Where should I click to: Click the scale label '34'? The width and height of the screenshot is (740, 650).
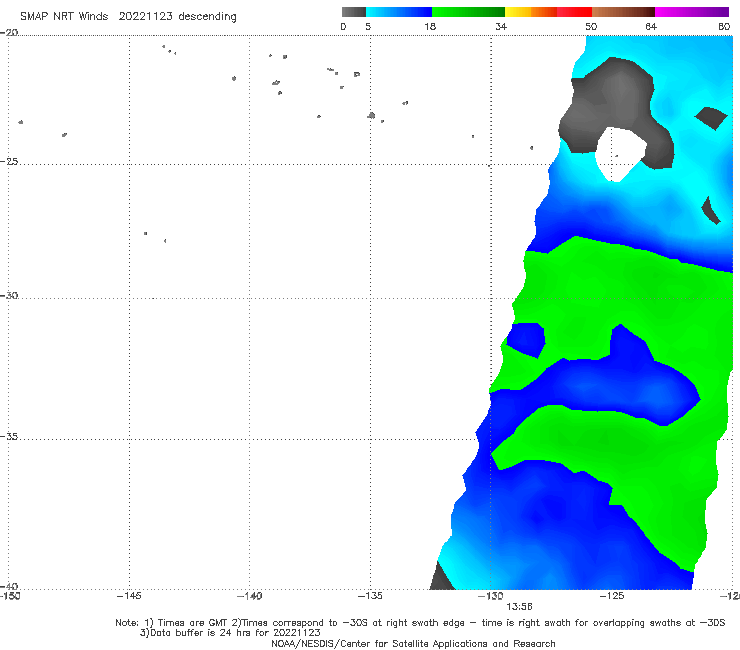coord(501,26)
